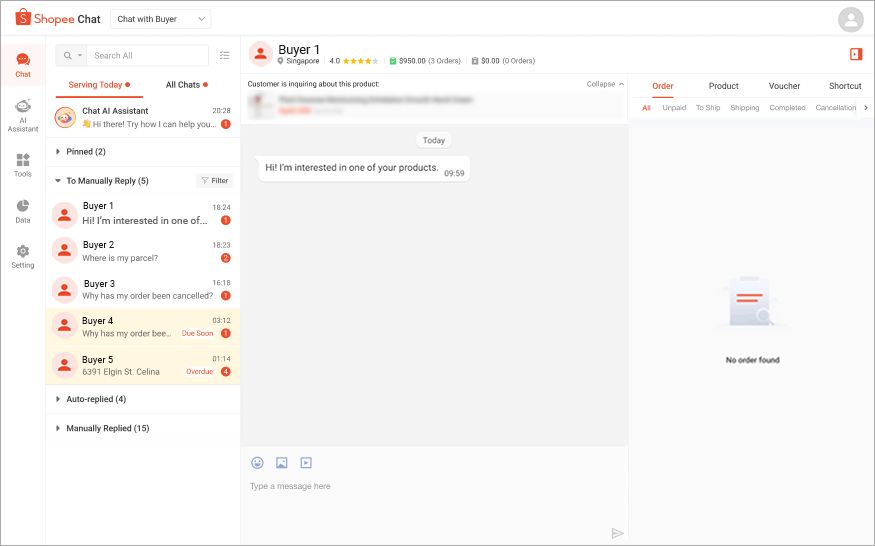Image resolution: width=875 pixels, height=546 pixels.
Task: Switch to All Chats tab
Action: point(186,85)
